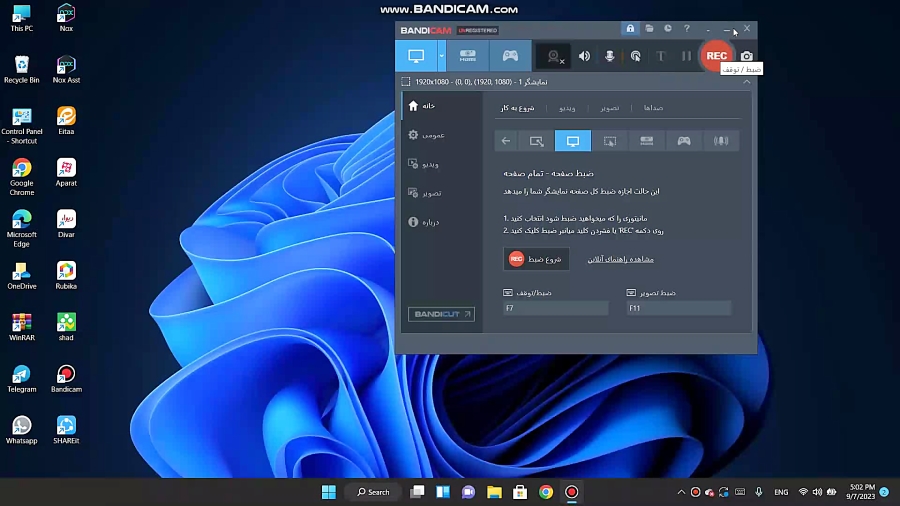Open the scheduled recording clock icon
Image resolution: width=900 pixels, height=506 pixels.
pos(668,28)
